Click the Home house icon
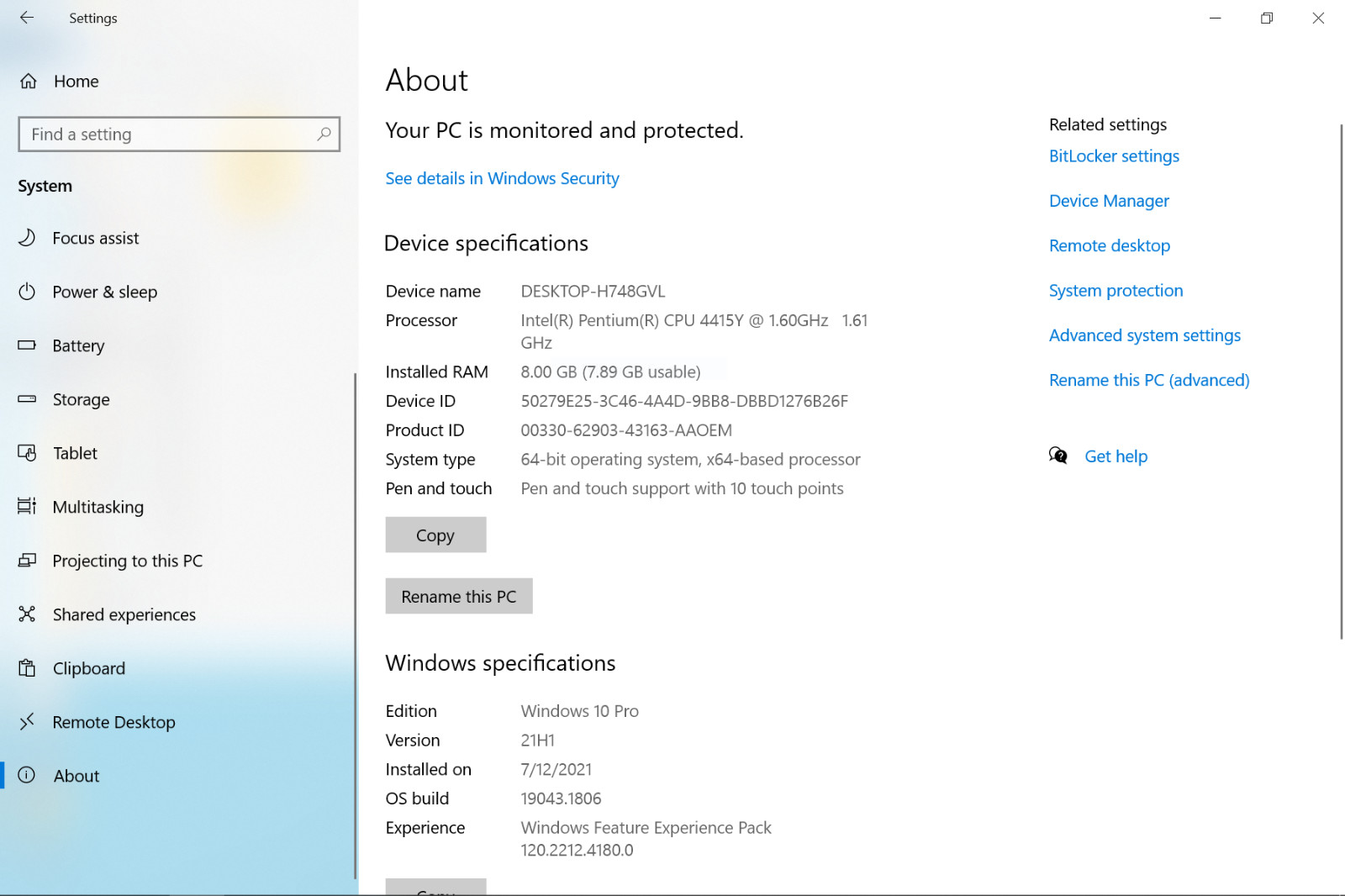The height and width of the screenshot is (896, 1345). point(28,82)
